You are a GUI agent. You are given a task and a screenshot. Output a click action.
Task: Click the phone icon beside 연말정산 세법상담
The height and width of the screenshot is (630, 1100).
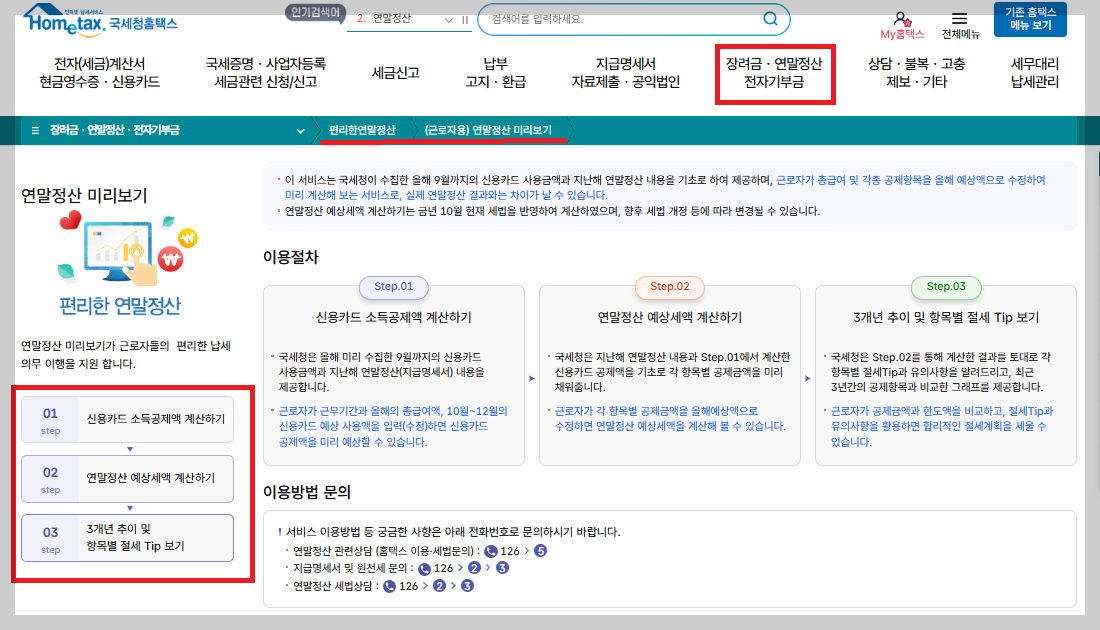pos(388,586)
